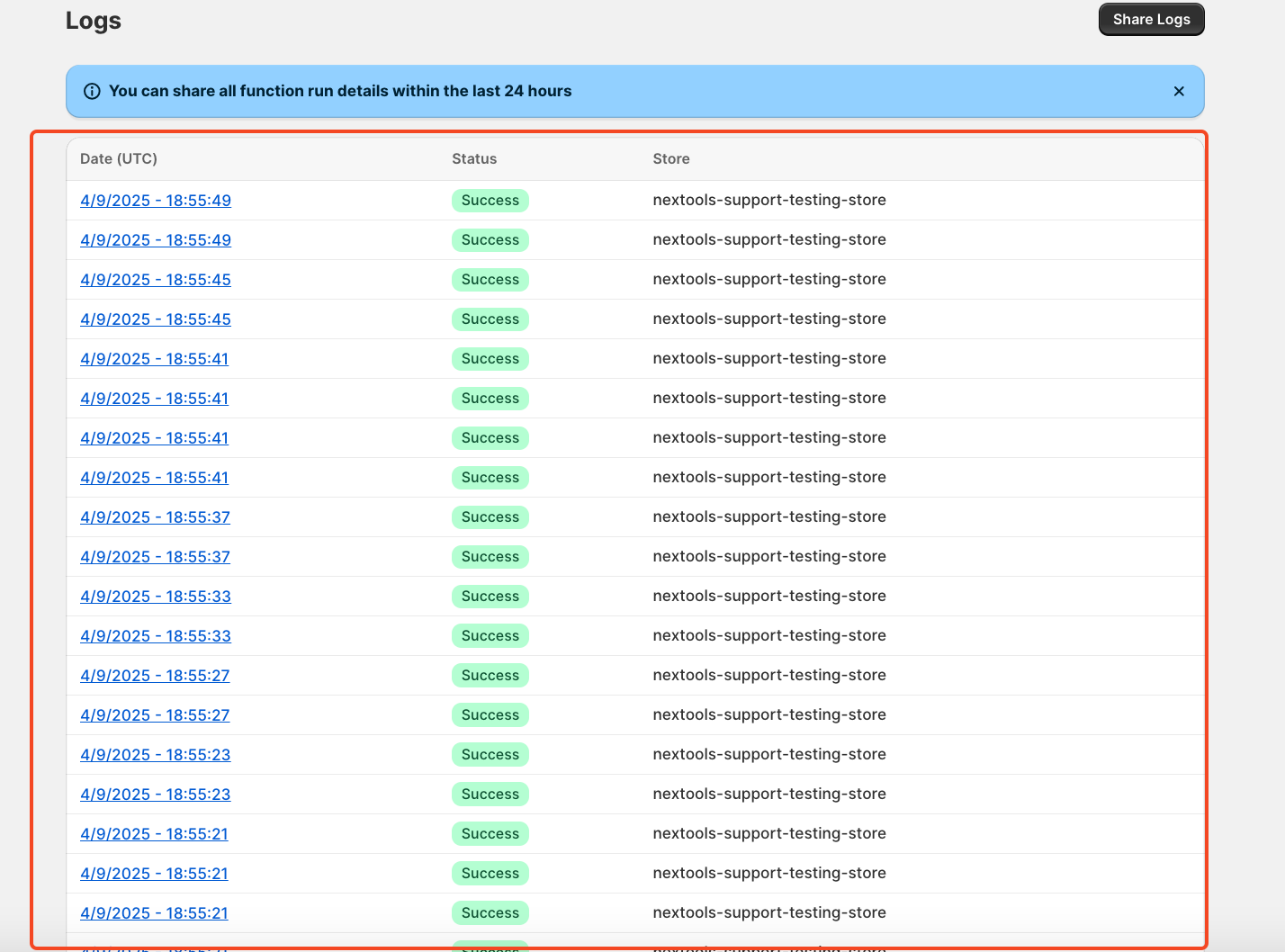Click the Store column header
This screenshot has height=952, width=1285.
[x=671, y=158]
